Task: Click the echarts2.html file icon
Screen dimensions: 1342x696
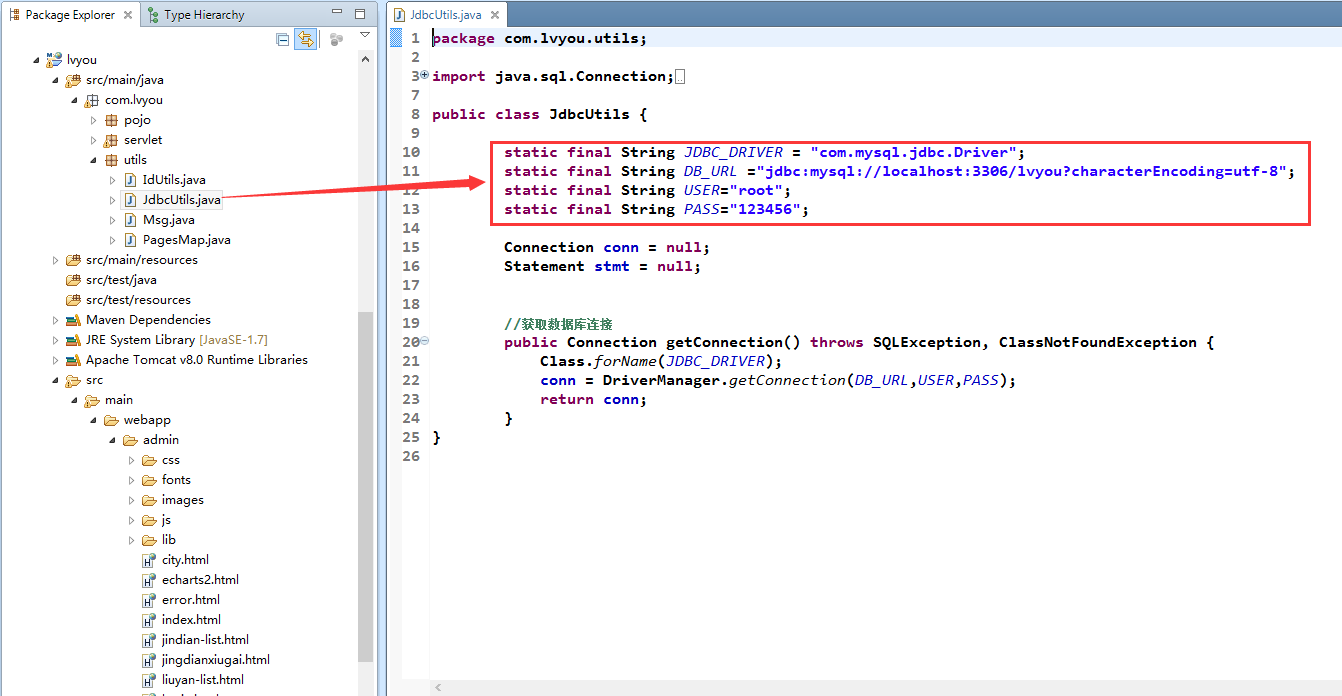Action: [149, 580]
